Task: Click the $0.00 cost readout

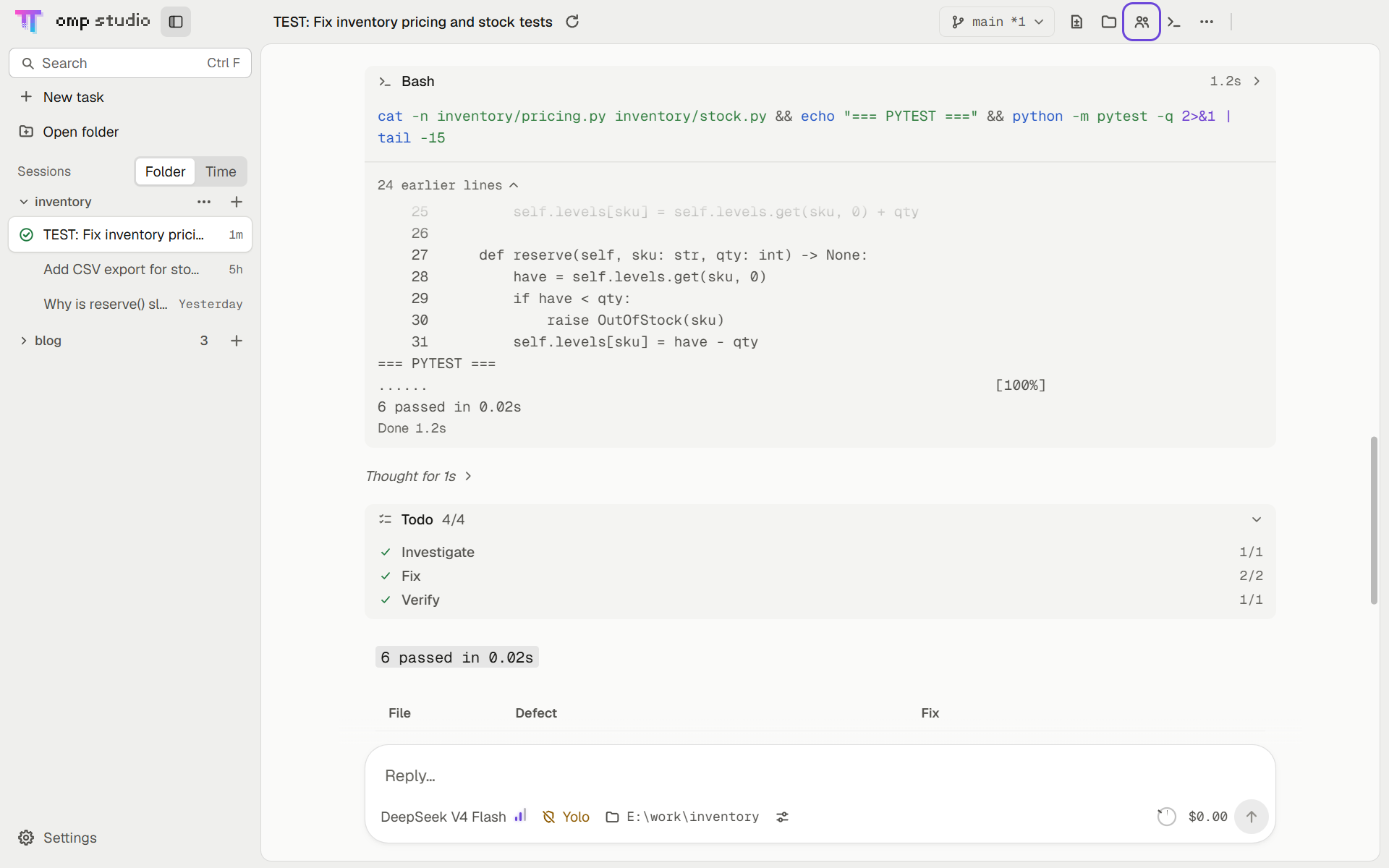Action: (x=1207, y=817)
